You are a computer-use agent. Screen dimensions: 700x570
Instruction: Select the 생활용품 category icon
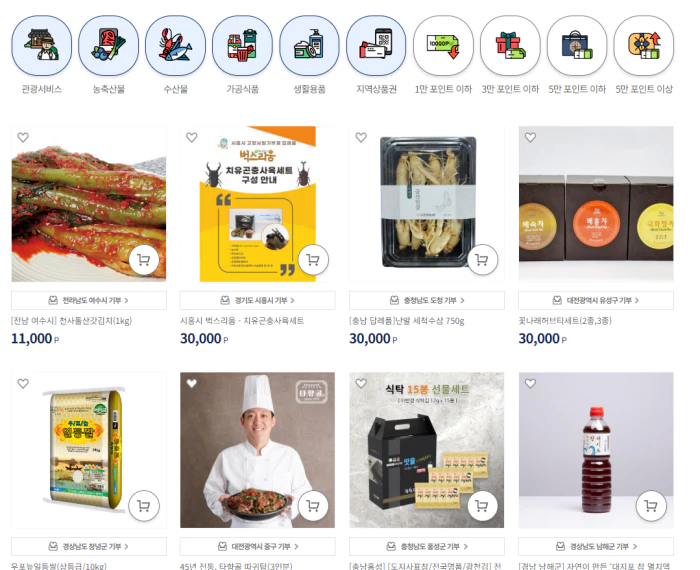point(309,46)
